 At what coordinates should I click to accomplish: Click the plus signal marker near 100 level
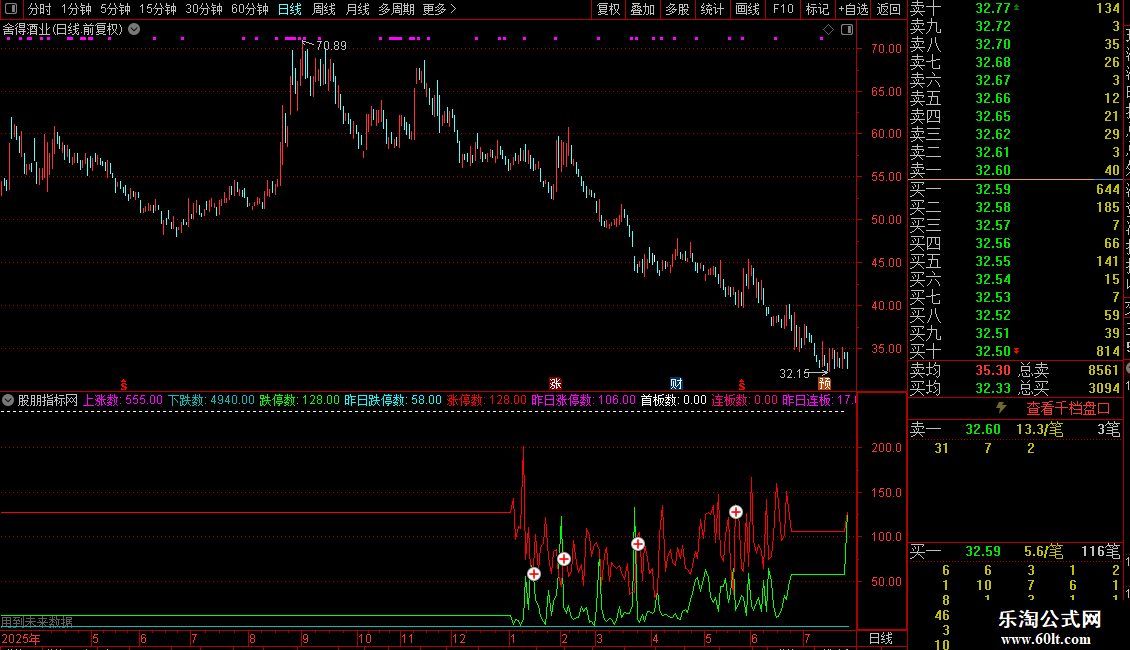click(638, 544)
